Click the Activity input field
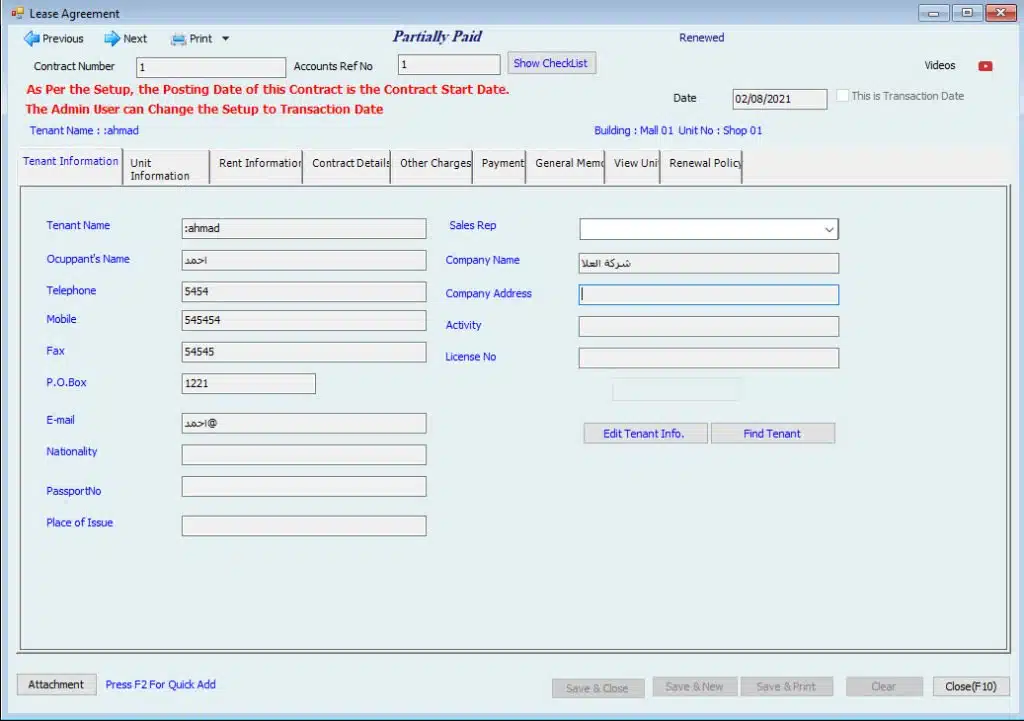 (709, 326)
